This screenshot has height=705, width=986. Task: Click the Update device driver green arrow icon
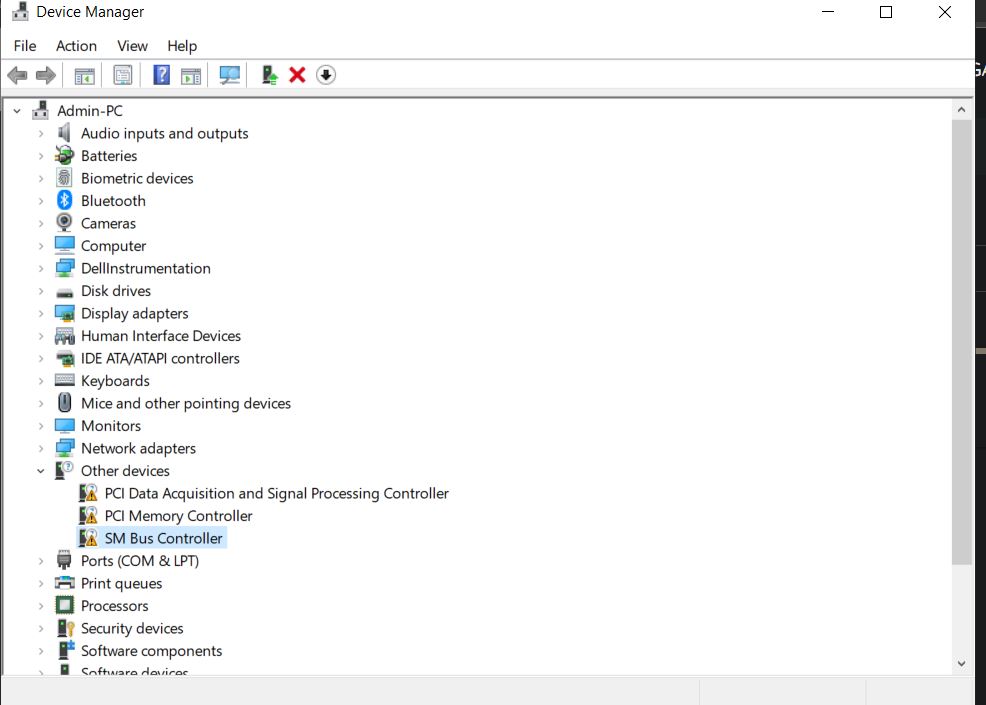[269, 75]
